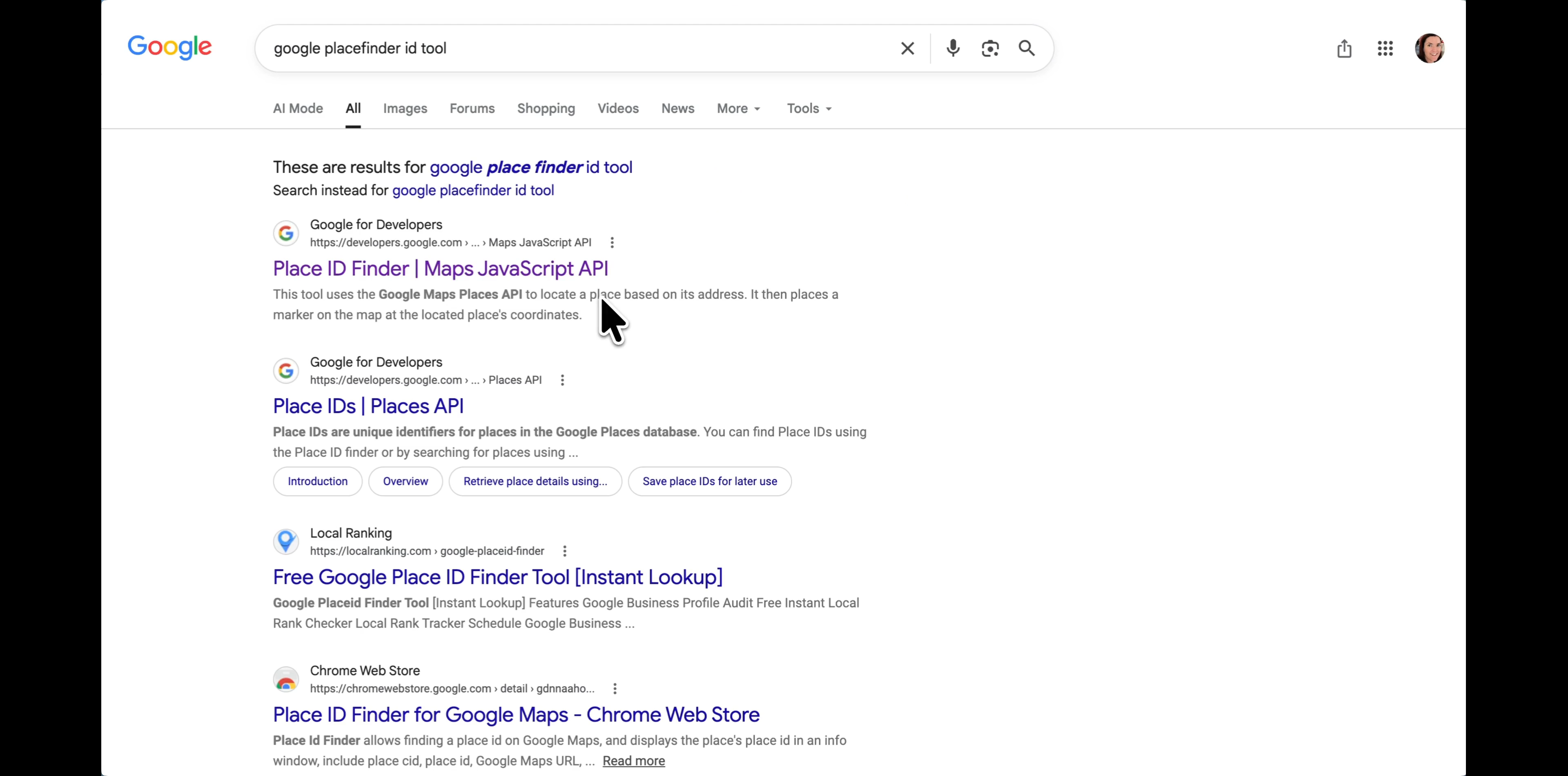Click the Local Ranking pin favicon
This screenshot has height=776, width=1568.
click(x=285, y=542)
